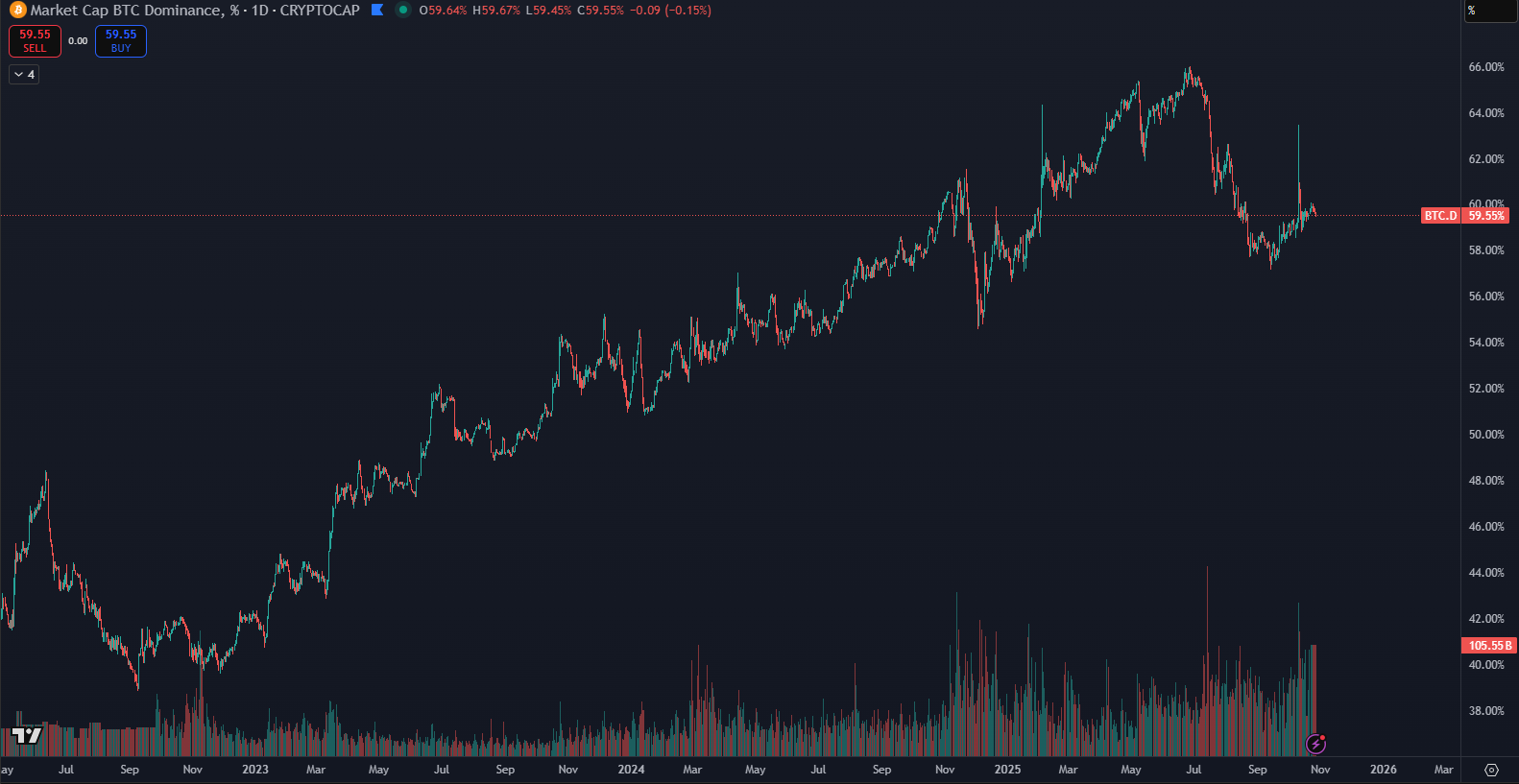Open the TradingView logo in chart corner
Image resolution: width=1519 pixels, height=784 pixels.
point(27,735)
